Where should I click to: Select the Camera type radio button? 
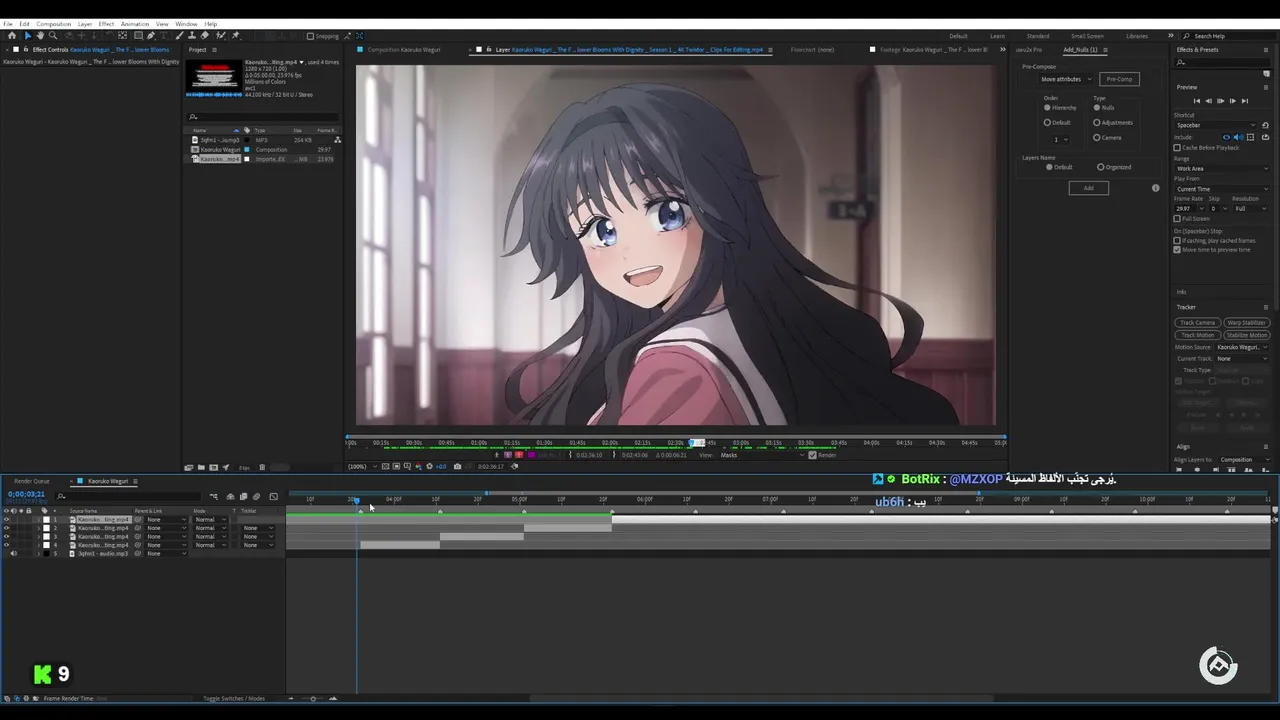[1097, 137]
